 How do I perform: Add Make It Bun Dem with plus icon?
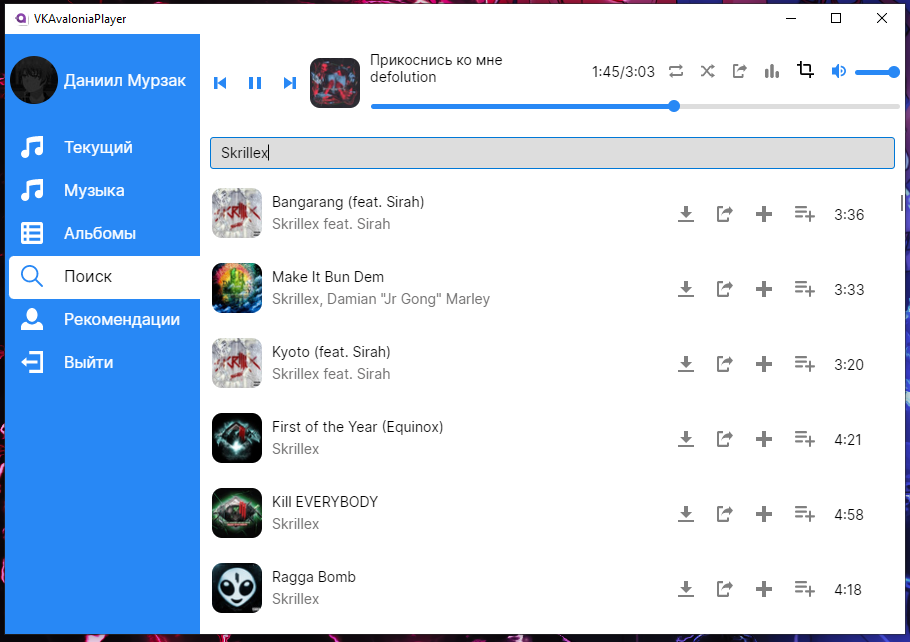click(x=764, y=289)
